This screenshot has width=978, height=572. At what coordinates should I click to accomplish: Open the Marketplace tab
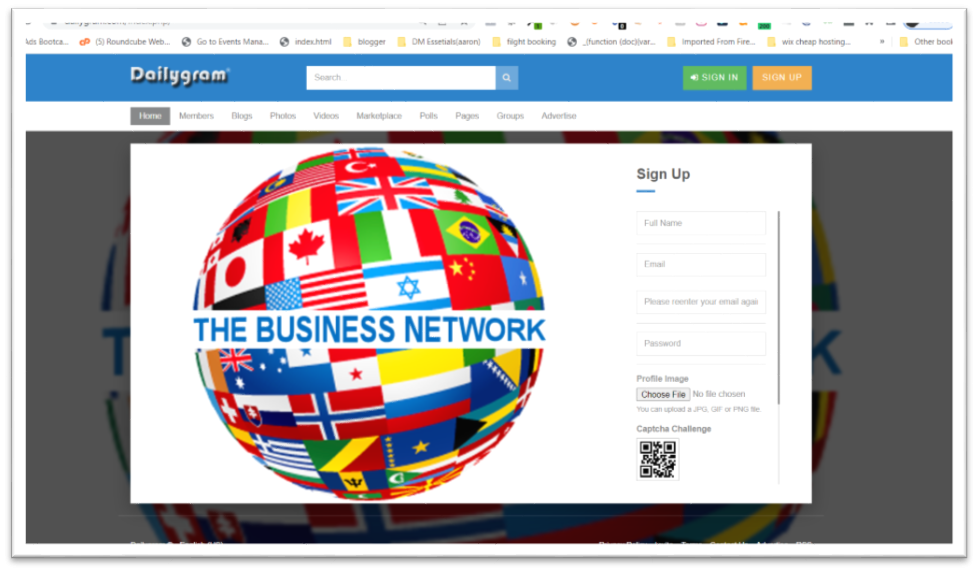379,116
